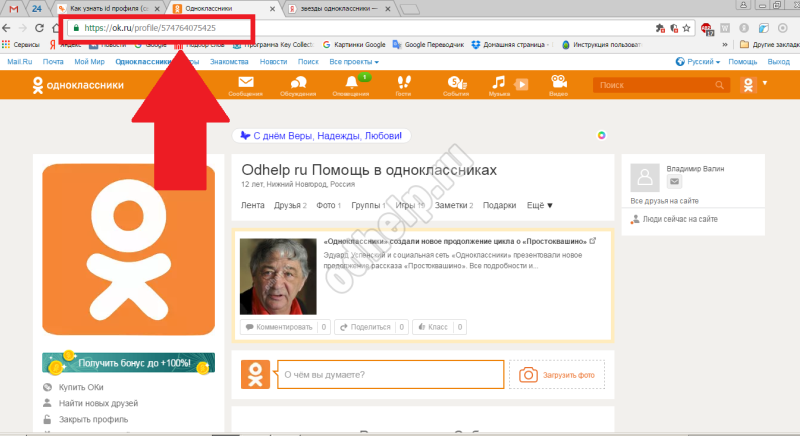The width and height of the screenshot is (800, 436).
Task: Select the Фото profile tab
Action: click(328, 206)
